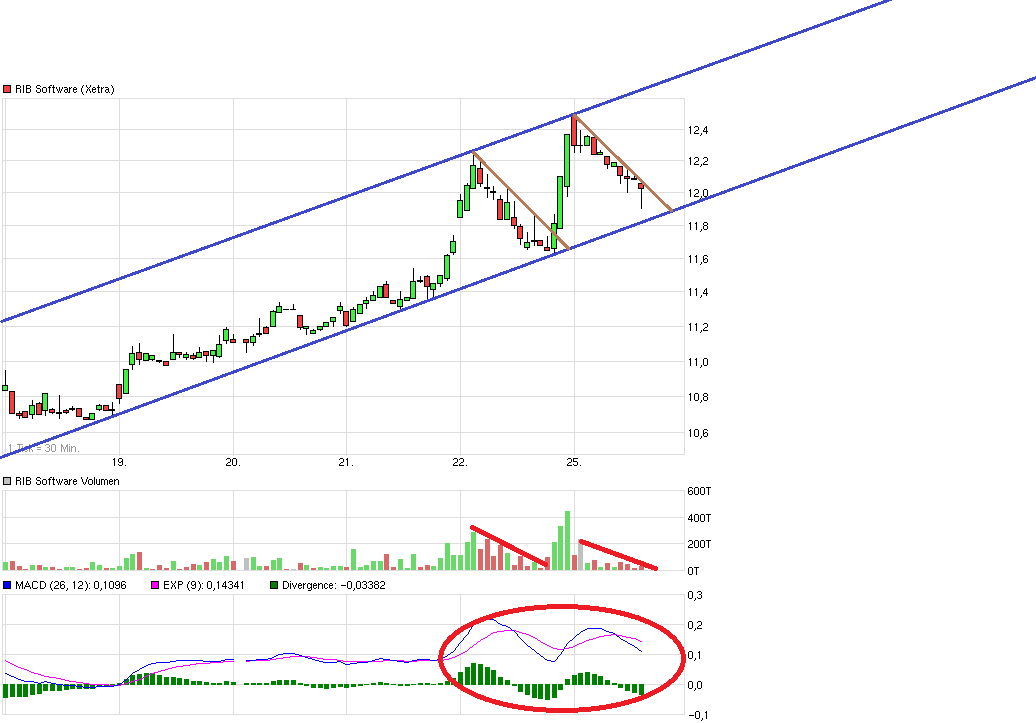This screenshot has height=723, width=1036.
Task: Click the gray RIB Software Volumen legend square
Action: tap(8, 481)
